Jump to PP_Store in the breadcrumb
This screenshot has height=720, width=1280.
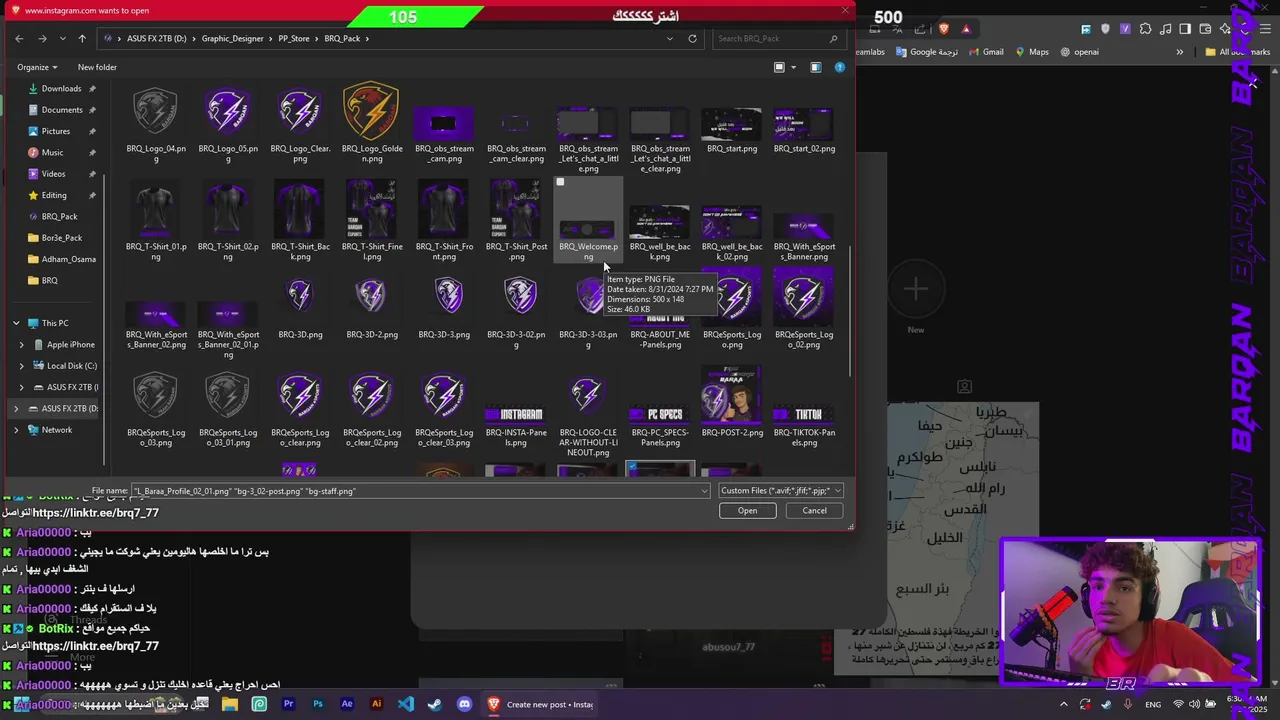click(294, 38)
